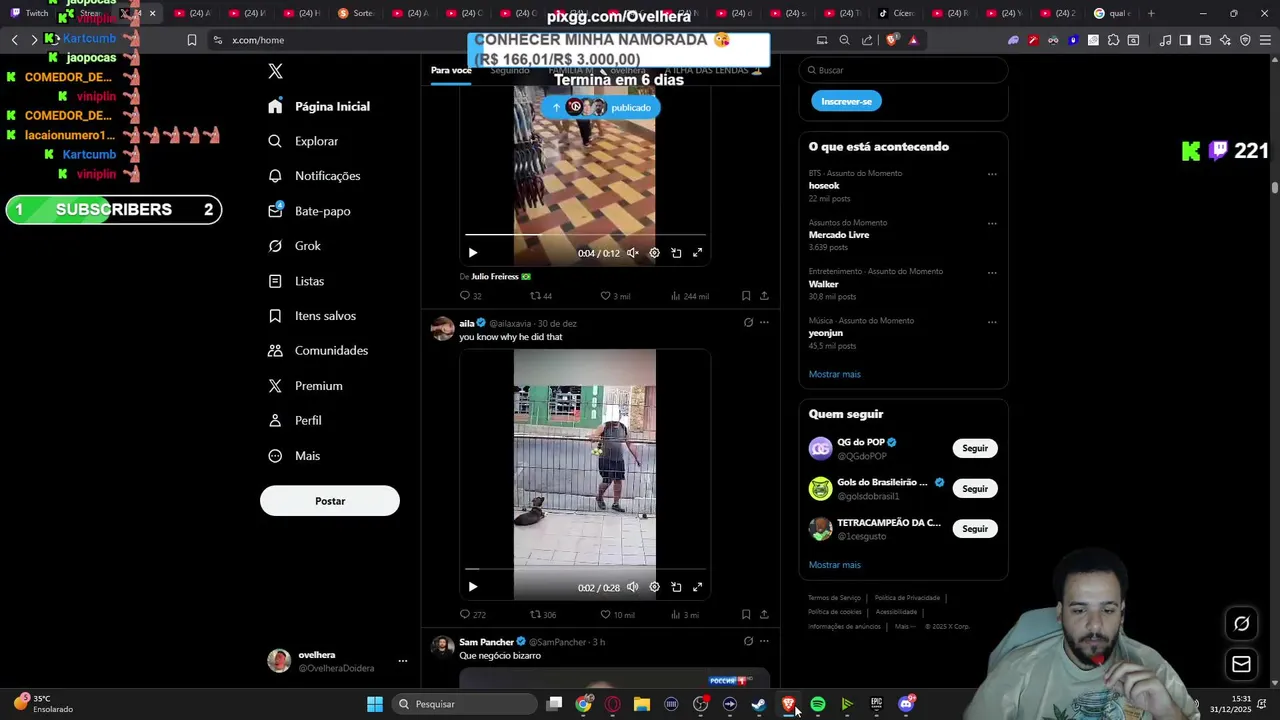Open Bate-papo messages icon
The image size is (1280, 720).
click(x=275, y=211)
